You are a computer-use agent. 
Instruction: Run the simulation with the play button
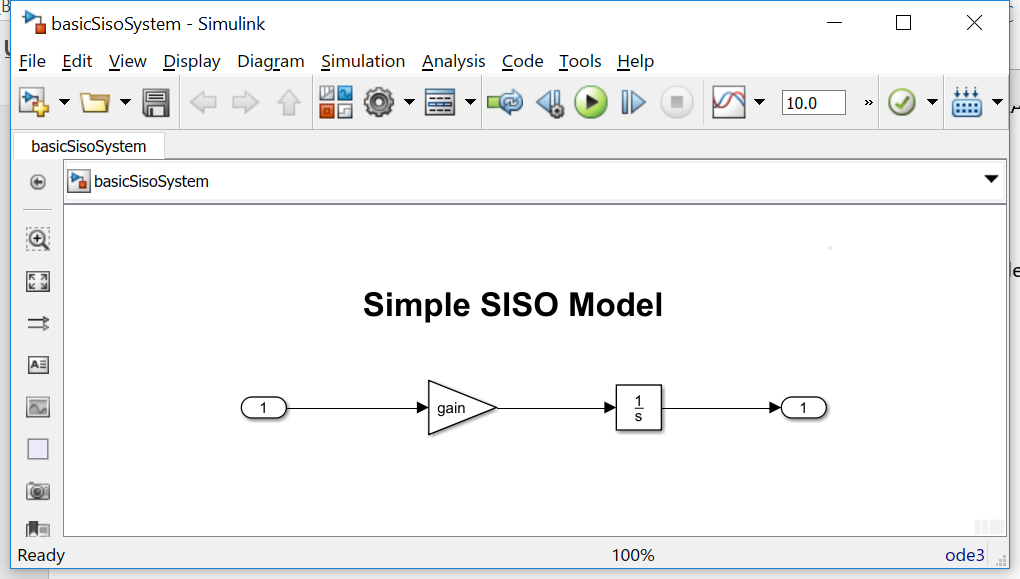591,102
